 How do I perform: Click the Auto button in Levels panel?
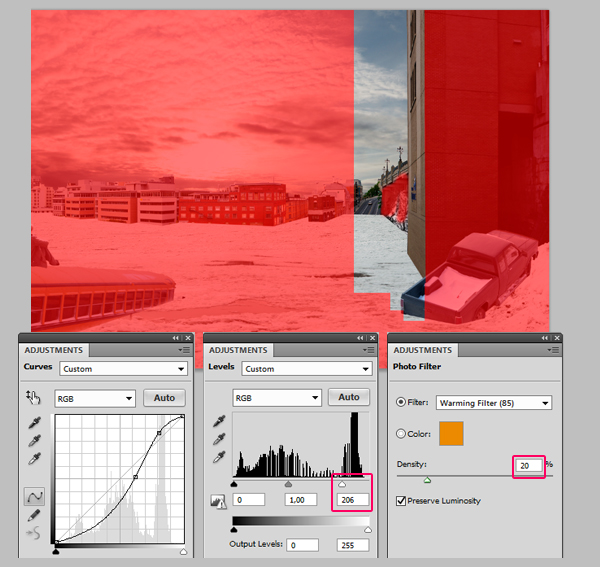pyautogui.click(x=349, y=397)
